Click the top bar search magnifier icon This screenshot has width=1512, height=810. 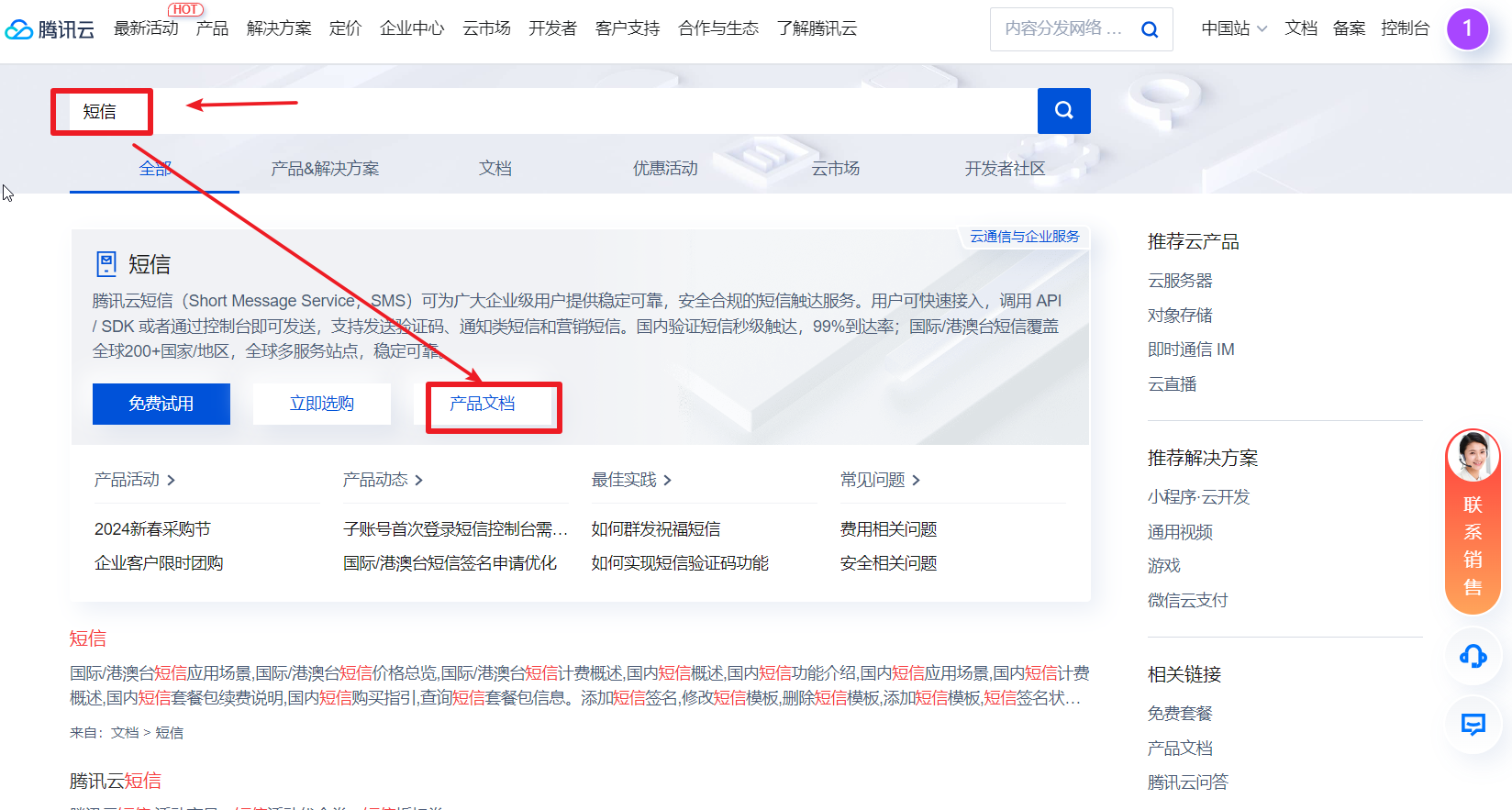coord(1150,29)
